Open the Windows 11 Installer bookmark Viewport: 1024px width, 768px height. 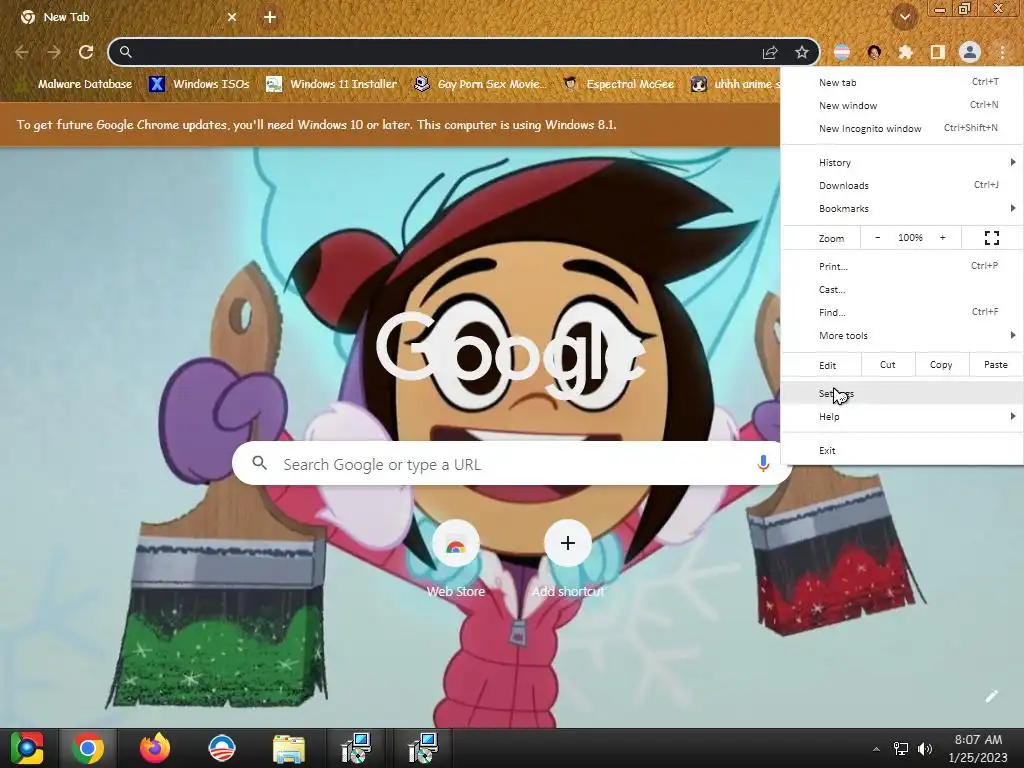click(x=331, y=84)
